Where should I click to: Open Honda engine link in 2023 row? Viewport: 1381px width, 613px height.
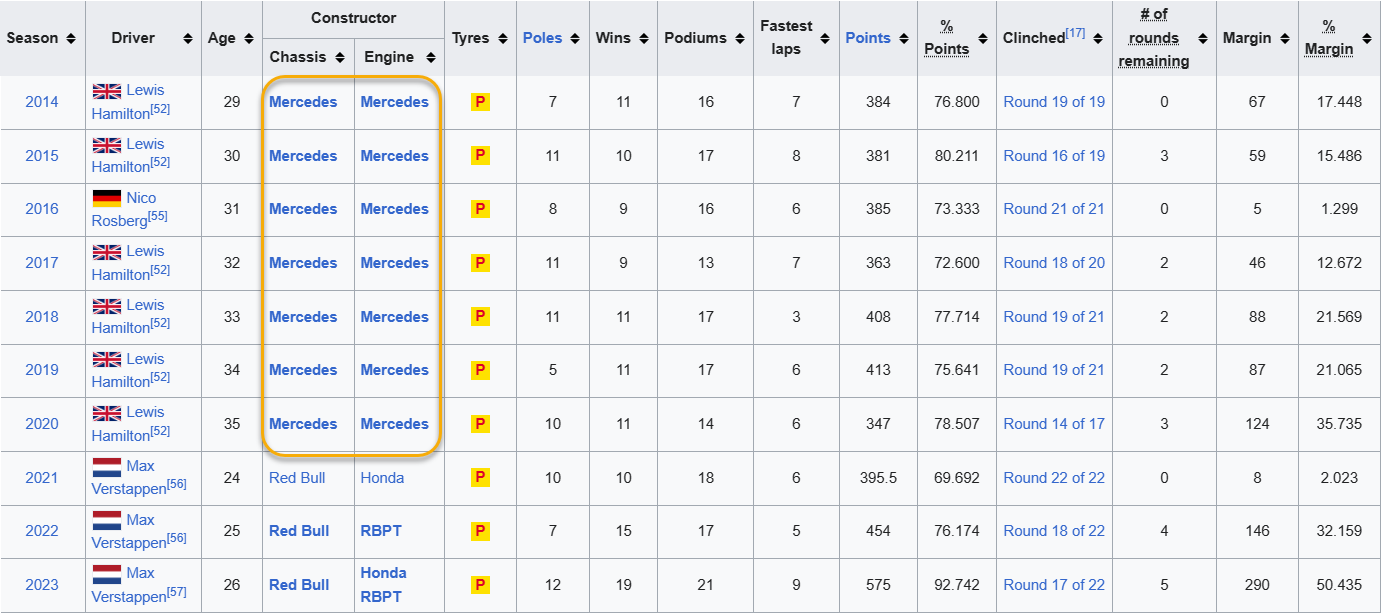[x=383, y=573]
